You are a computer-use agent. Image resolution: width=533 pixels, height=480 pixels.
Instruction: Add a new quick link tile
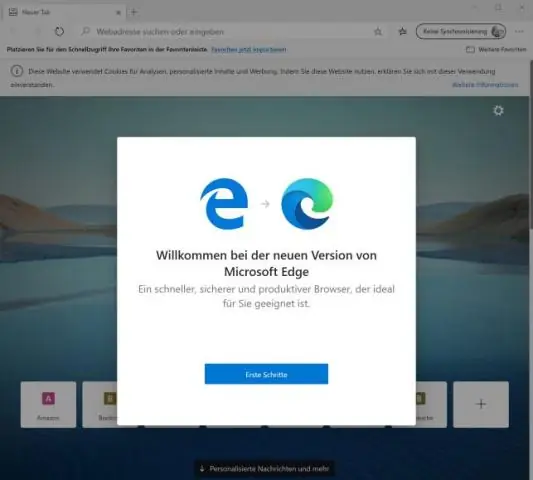(x=481, y=405)
